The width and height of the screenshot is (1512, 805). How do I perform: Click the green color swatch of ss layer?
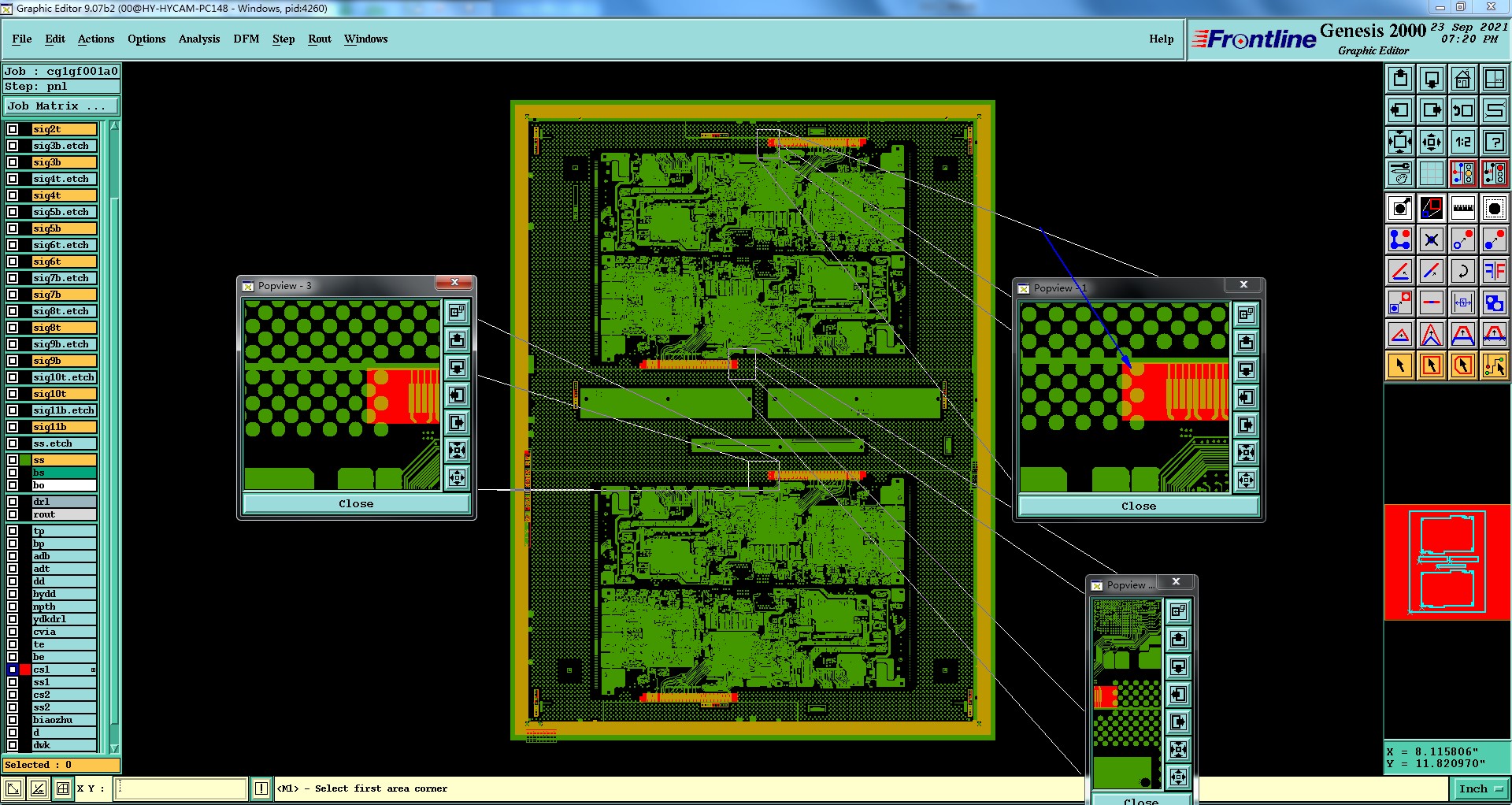pos(25,460)
